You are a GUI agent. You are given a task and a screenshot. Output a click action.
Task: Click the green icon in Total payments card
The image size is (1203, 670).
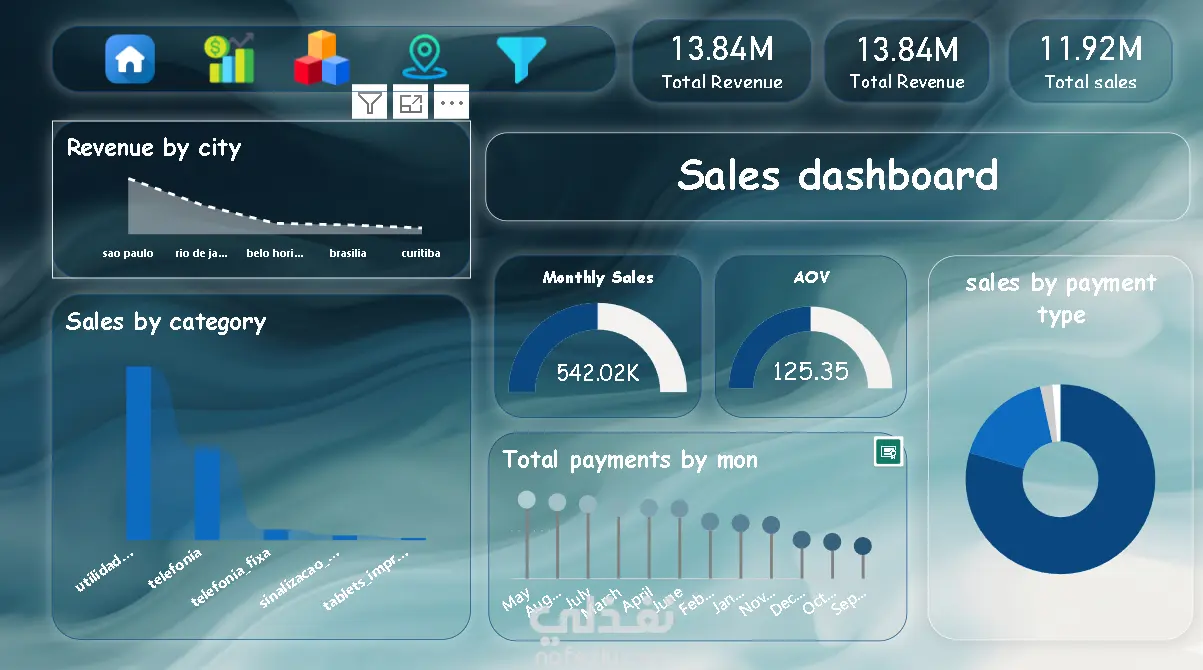(888, 452)
